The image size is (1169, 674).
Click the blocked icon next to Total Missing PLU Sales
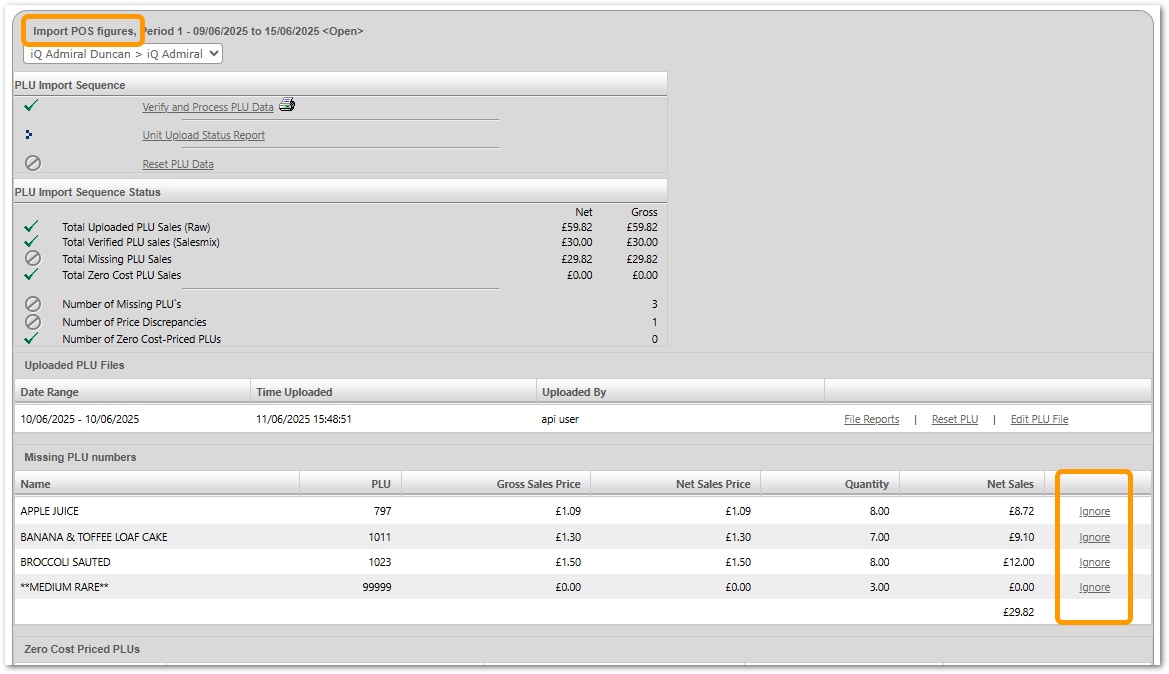click(33, 258)
